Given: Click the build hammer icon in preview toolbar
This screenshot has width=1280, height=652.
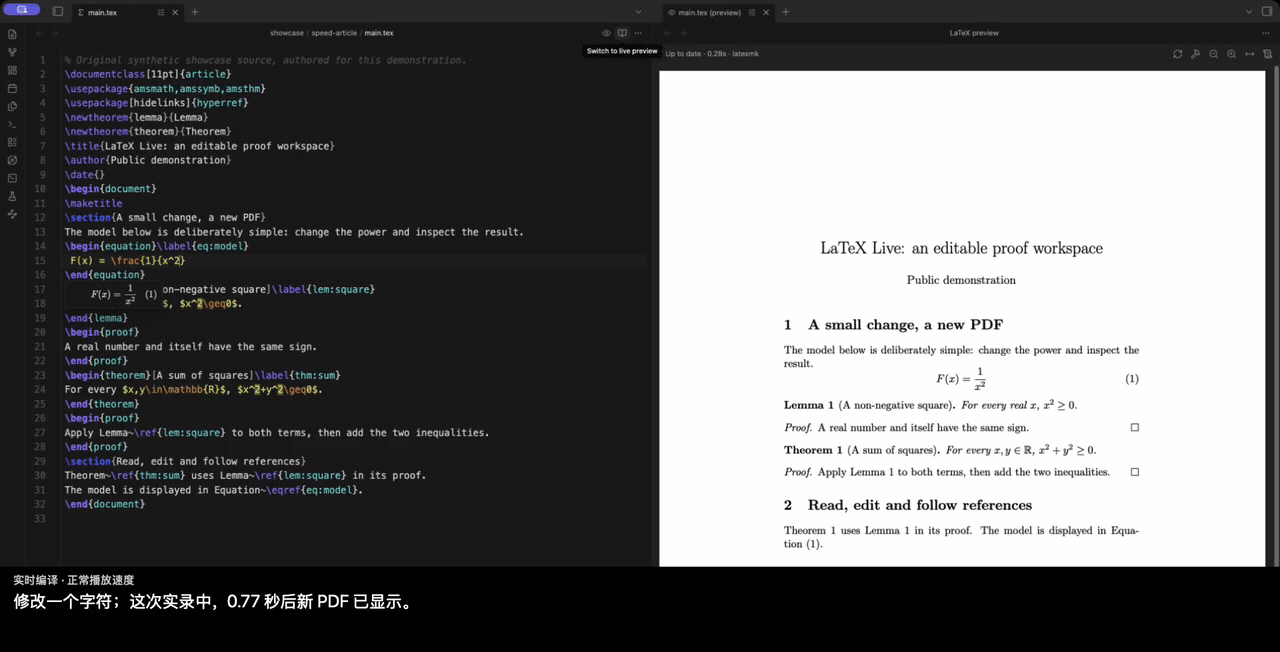Looking at the screenshot, I should [x=1195, y=54].
